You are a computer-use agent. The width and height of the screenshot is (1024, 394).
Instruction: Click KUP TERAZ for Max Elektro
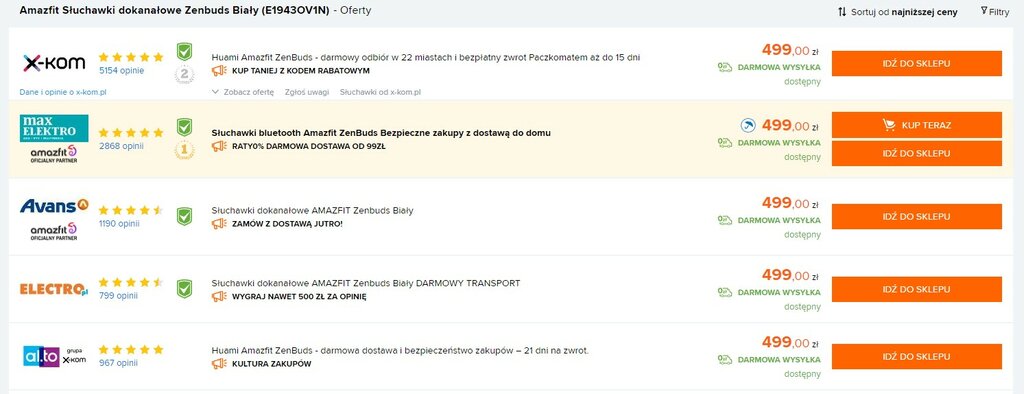pos(916,125)
